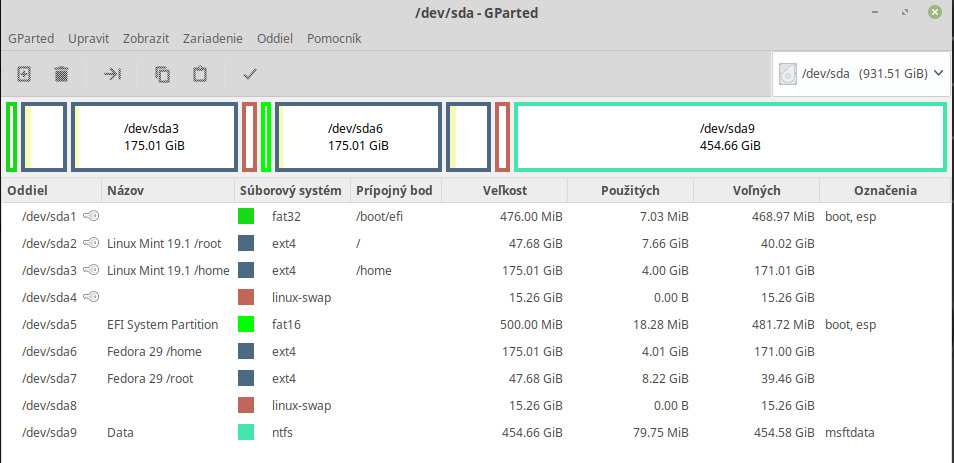Click the Copy partition toolbar icon
This screenshot has height=463, width=954.
tap(162, 73)
